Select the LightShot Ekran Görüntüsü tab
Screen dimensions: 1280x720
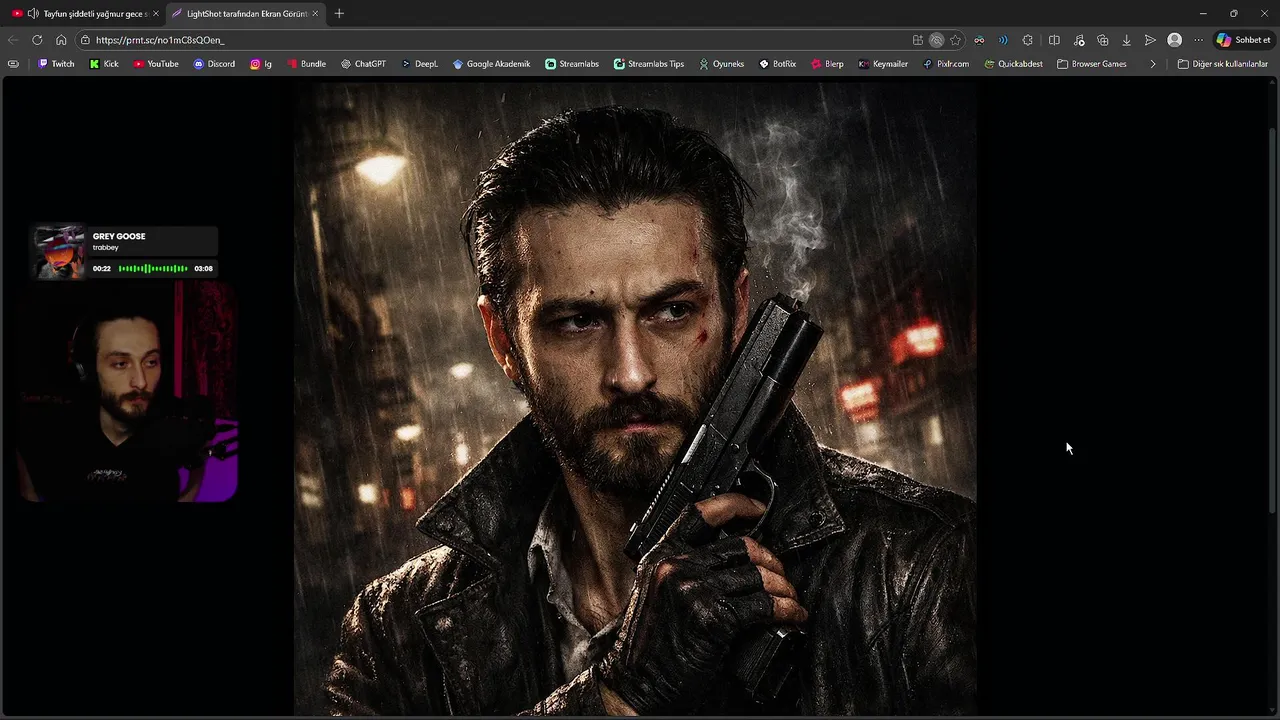245,13
